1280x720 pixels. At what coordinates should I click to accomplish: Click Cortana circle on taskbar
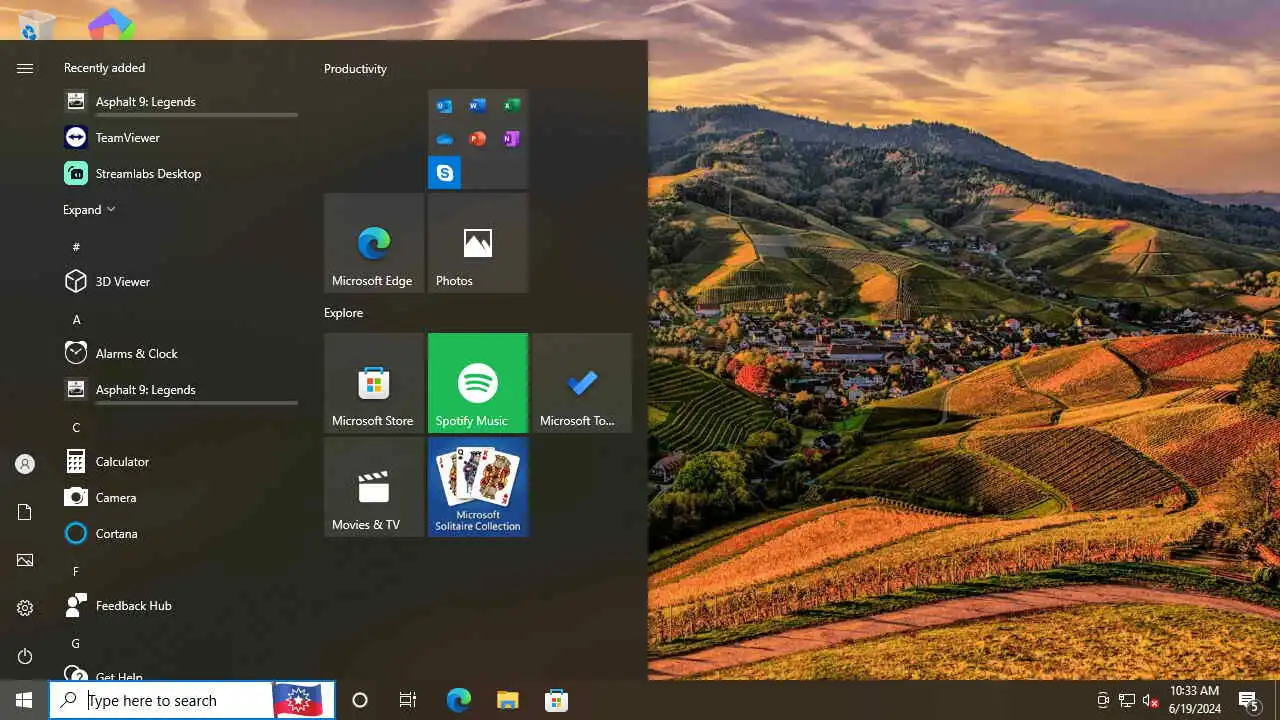click(360, 700)
